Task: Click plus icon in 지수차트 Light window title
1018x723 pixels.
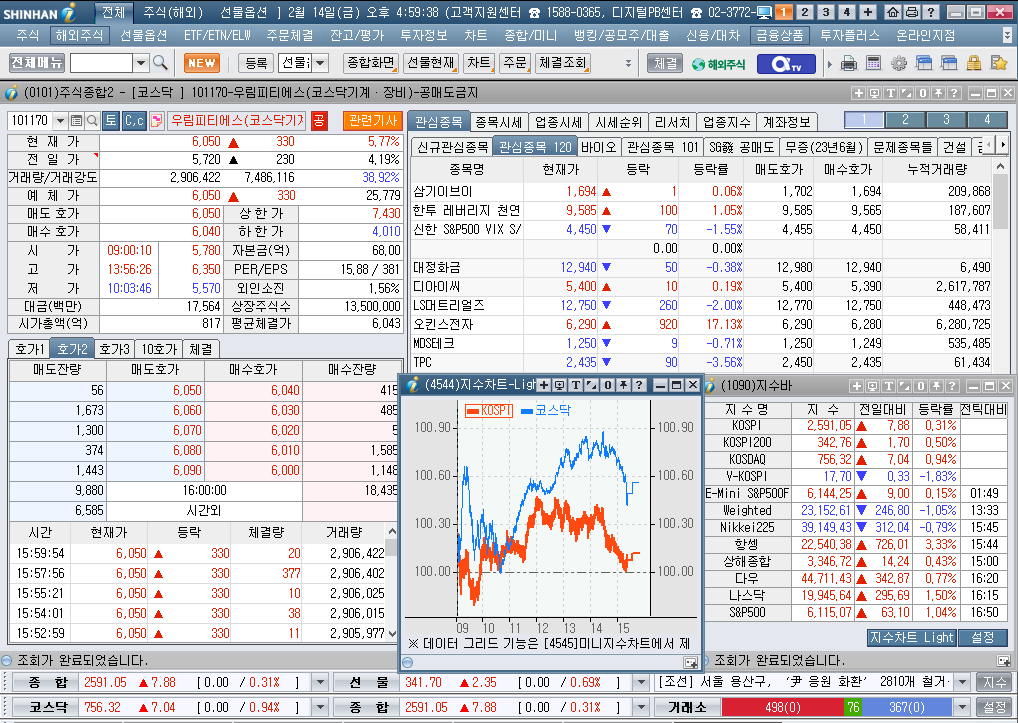Action: click(x=543, y=386)
